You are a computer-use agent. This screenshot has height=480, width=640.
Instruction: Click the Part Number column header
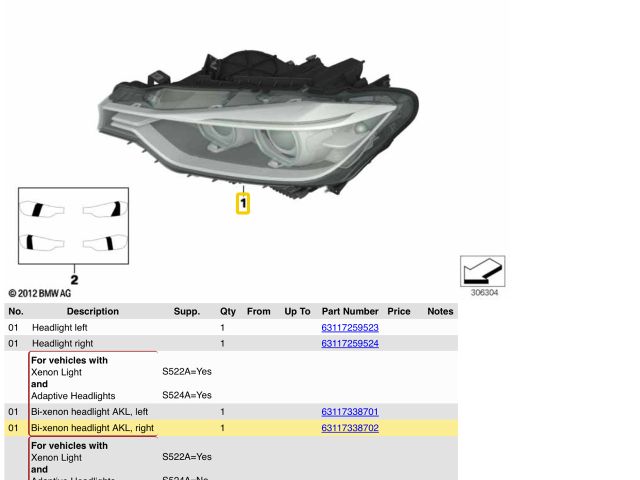(350, 312)
